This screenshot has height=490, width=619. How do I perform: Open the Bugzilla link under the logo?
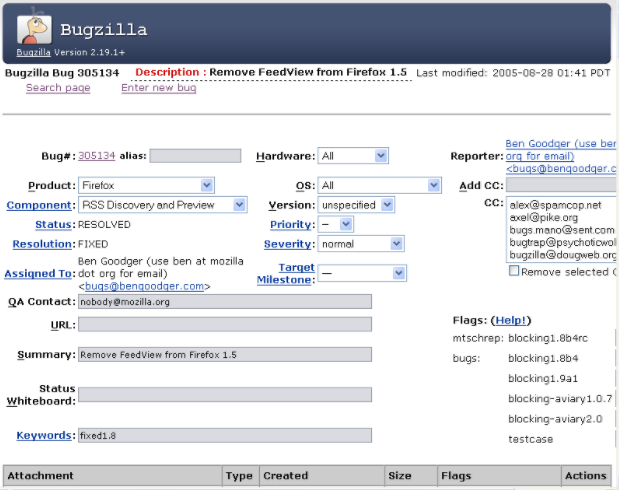click(33, 52)
